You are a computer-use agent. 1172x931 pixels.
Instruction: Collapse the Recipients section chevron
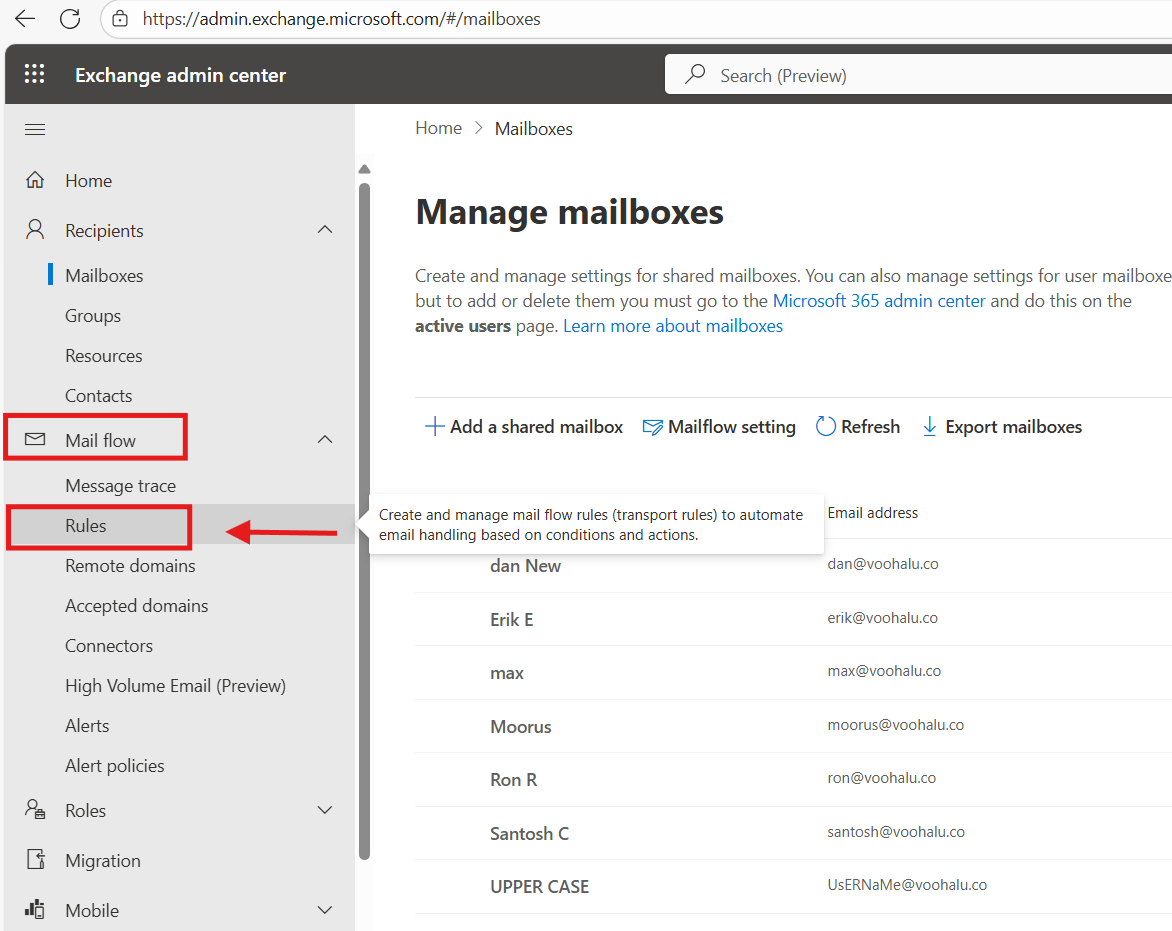click(325, 230)
